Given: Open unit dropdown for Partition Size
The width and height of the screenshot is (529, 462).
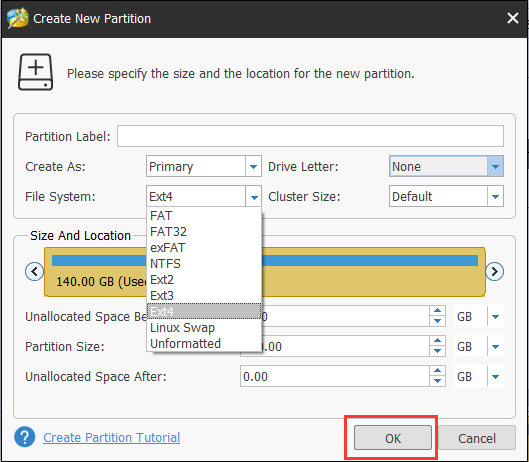Looking at the screenshot, I should tap(495, 346).
